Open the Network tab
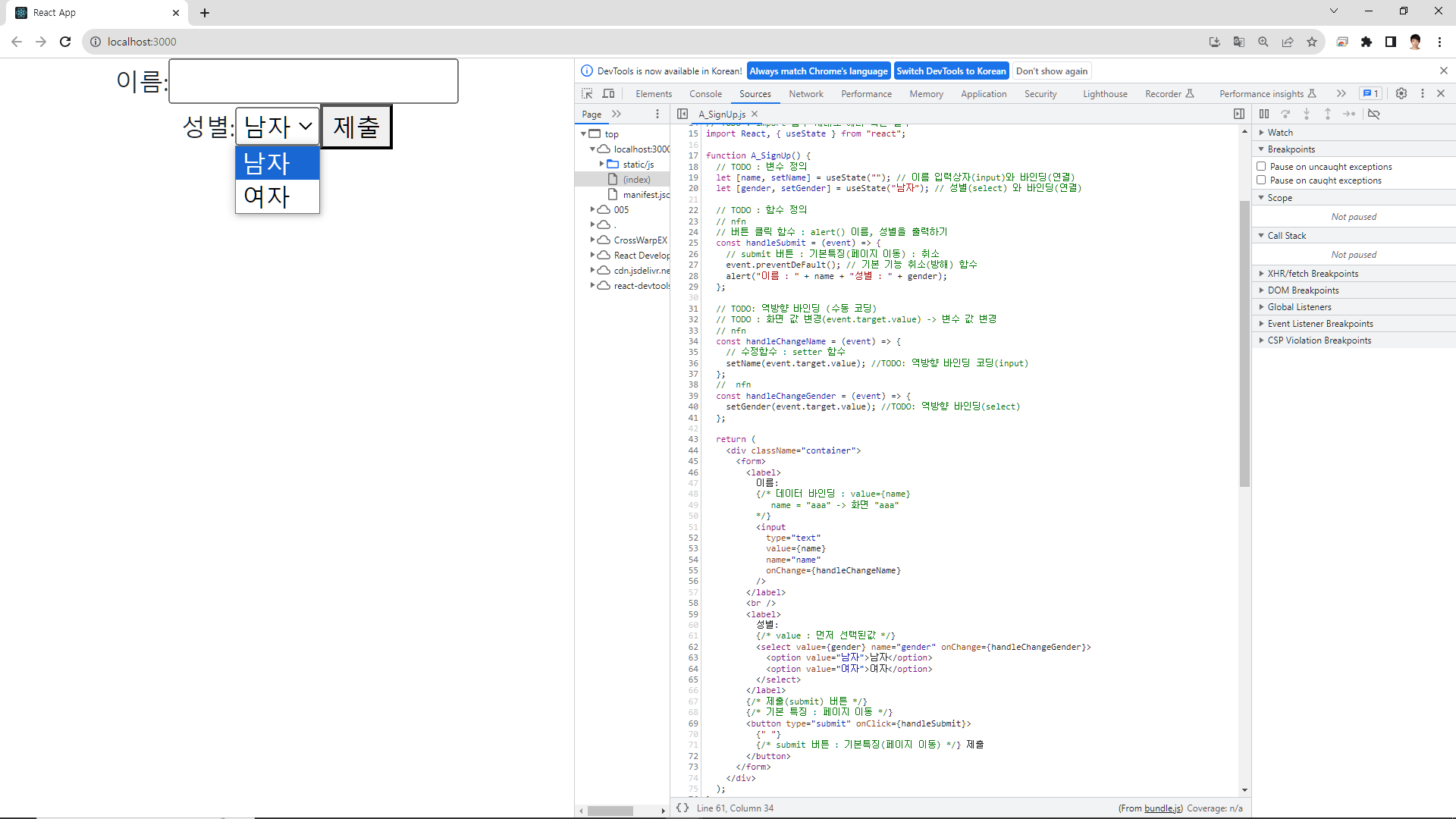 (x=805, y=94)
